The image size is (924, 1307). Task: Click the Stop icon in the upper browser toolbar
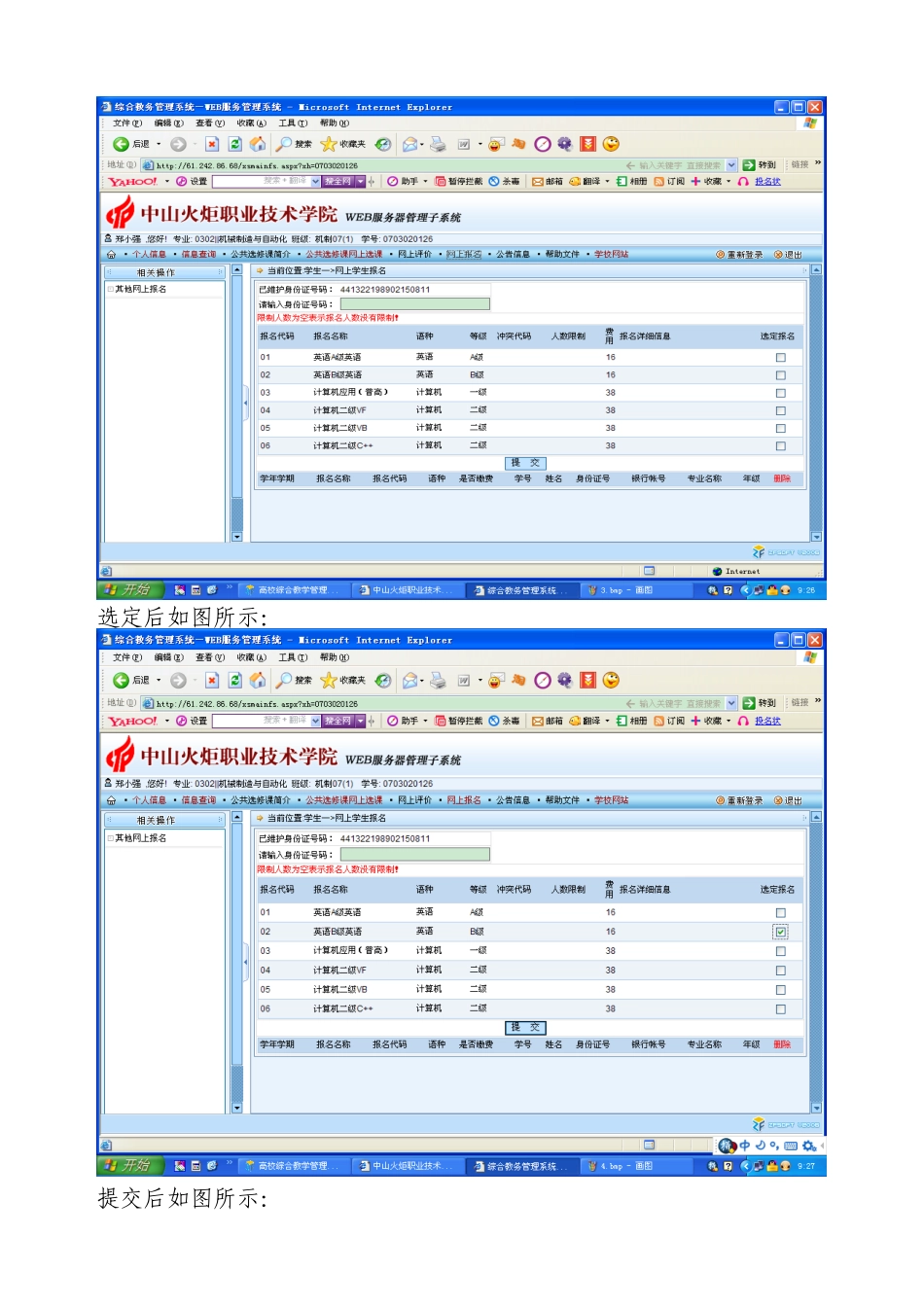point(211,144)
